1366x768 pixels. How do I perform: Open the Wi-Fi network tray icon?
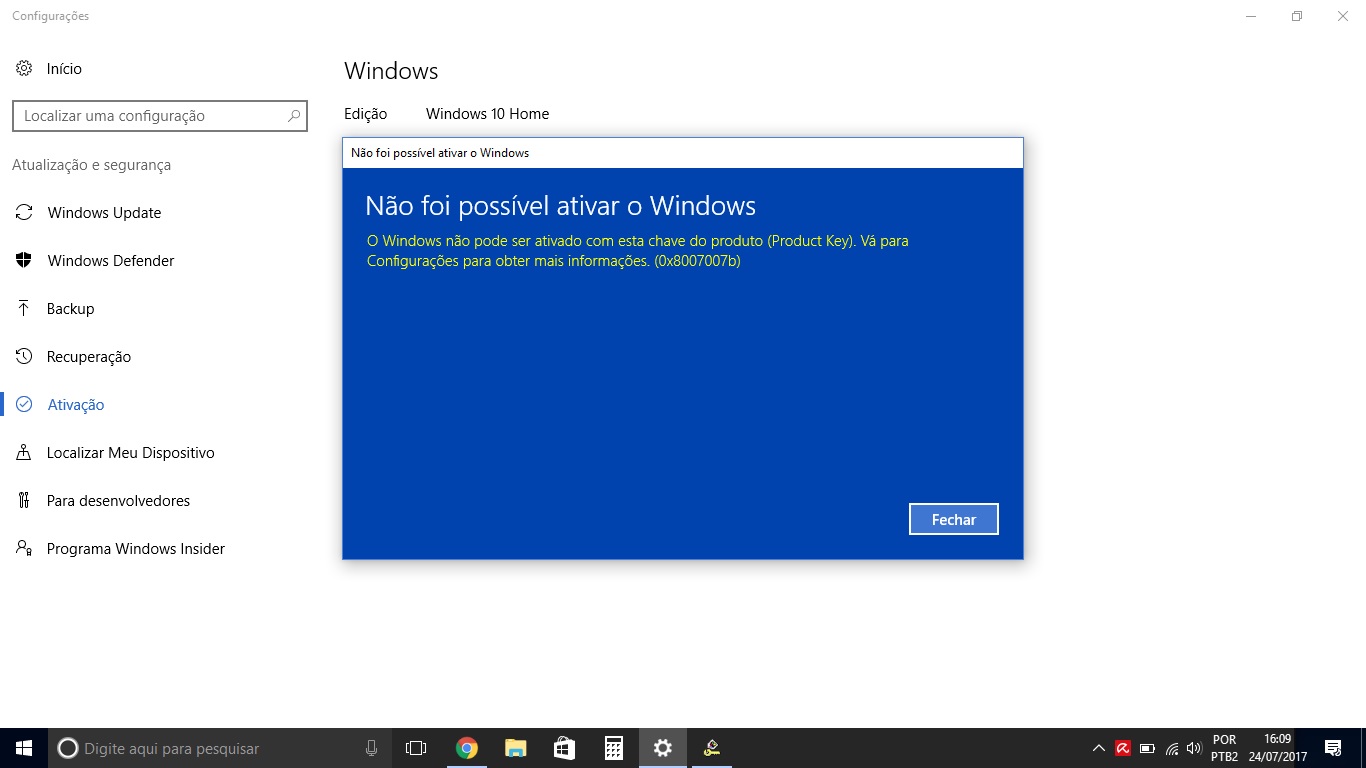(1172, 748)
